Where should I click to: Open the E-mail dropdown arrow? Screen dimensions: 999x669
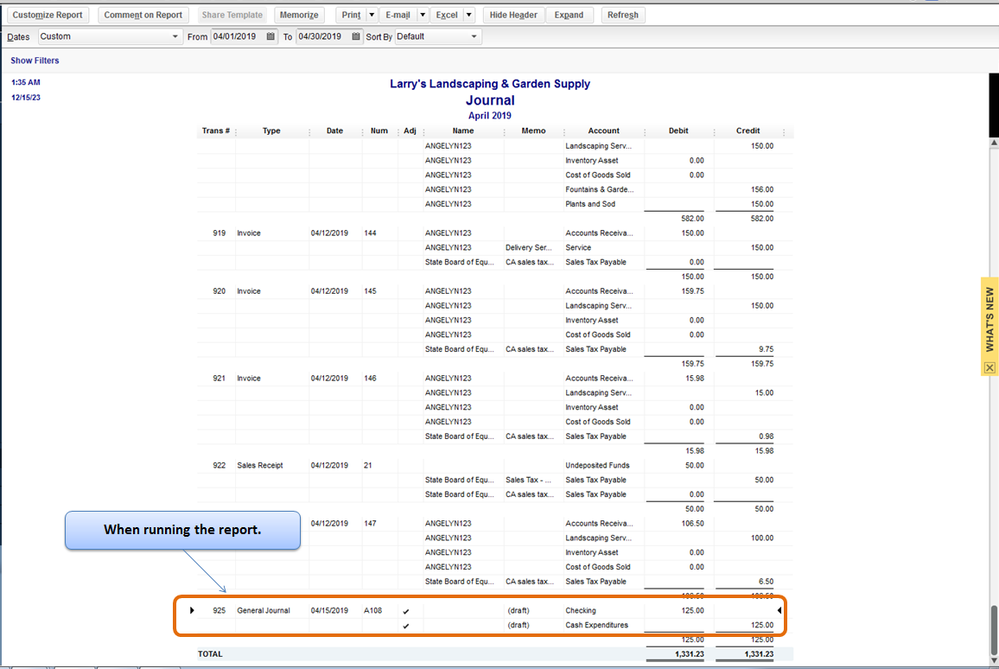click(422, 15)
